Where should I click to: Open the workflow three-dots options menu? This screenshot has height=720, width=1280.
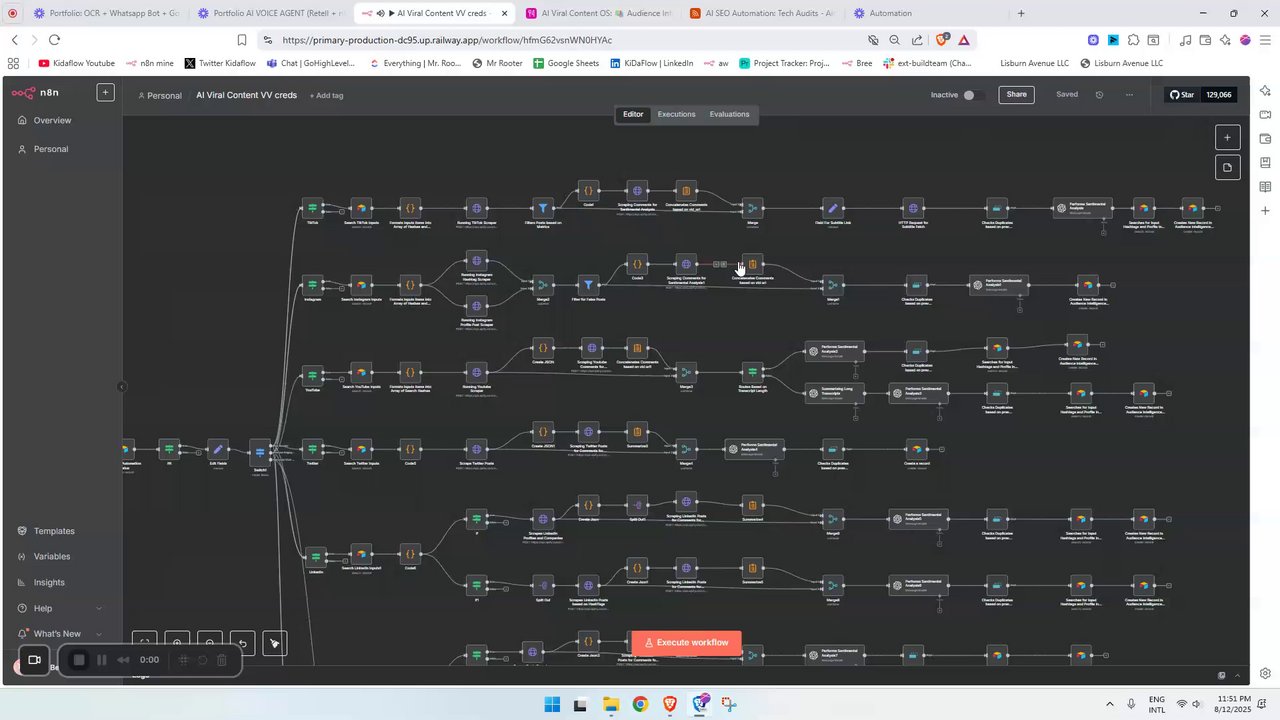(x=1129, y=95)
